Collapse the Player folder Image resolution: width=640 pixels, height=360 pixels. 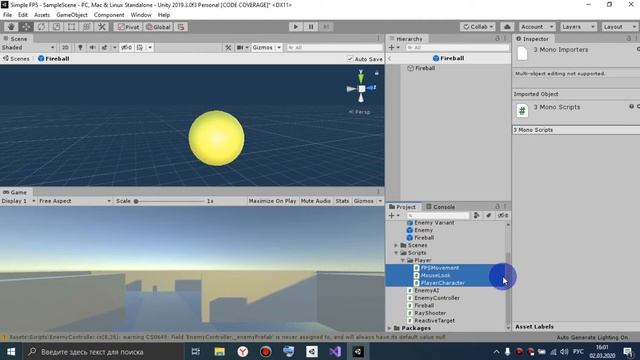click(402, 260)
